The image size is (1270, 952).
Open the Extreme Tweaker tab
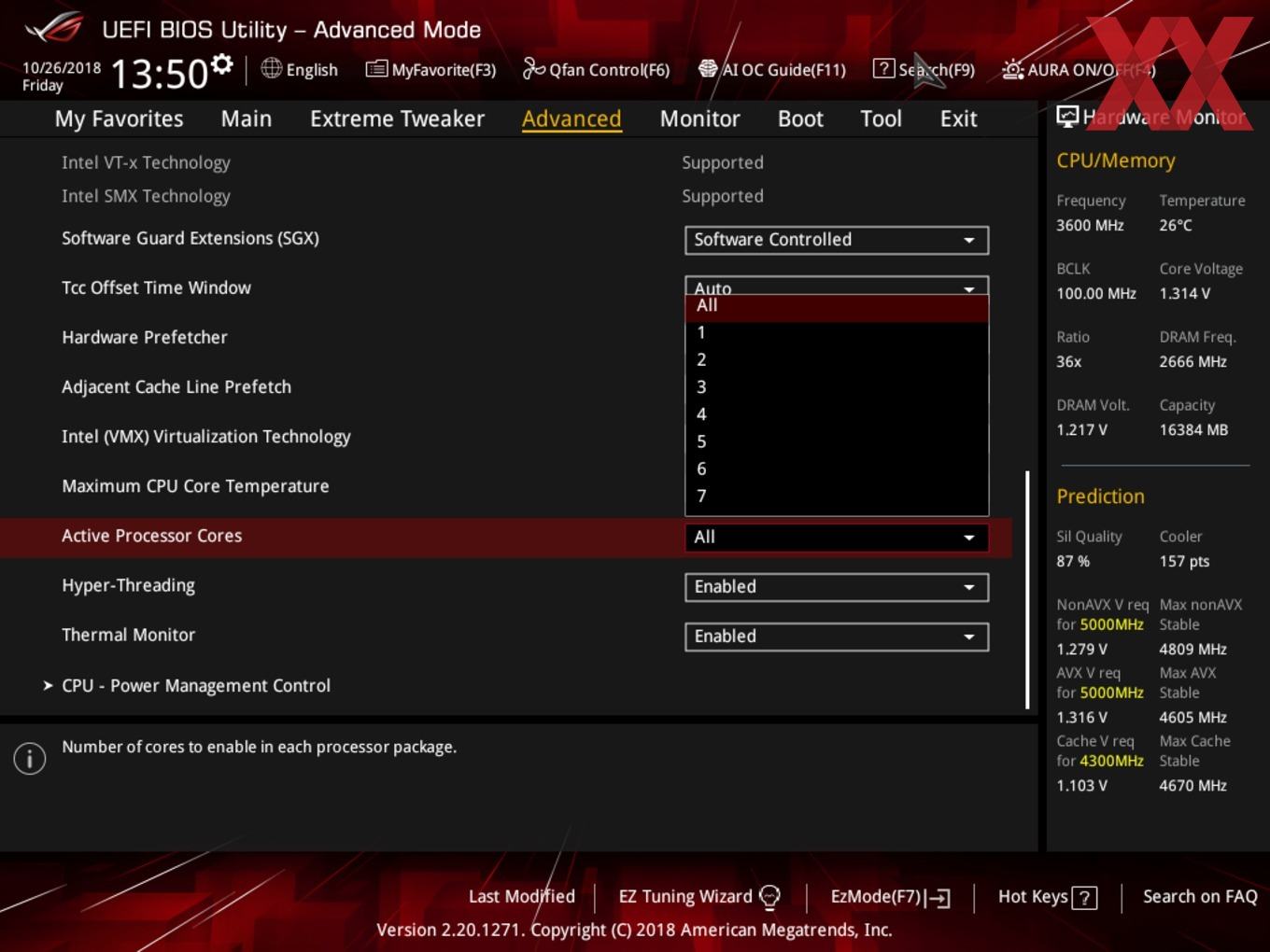tap(397, 119)
